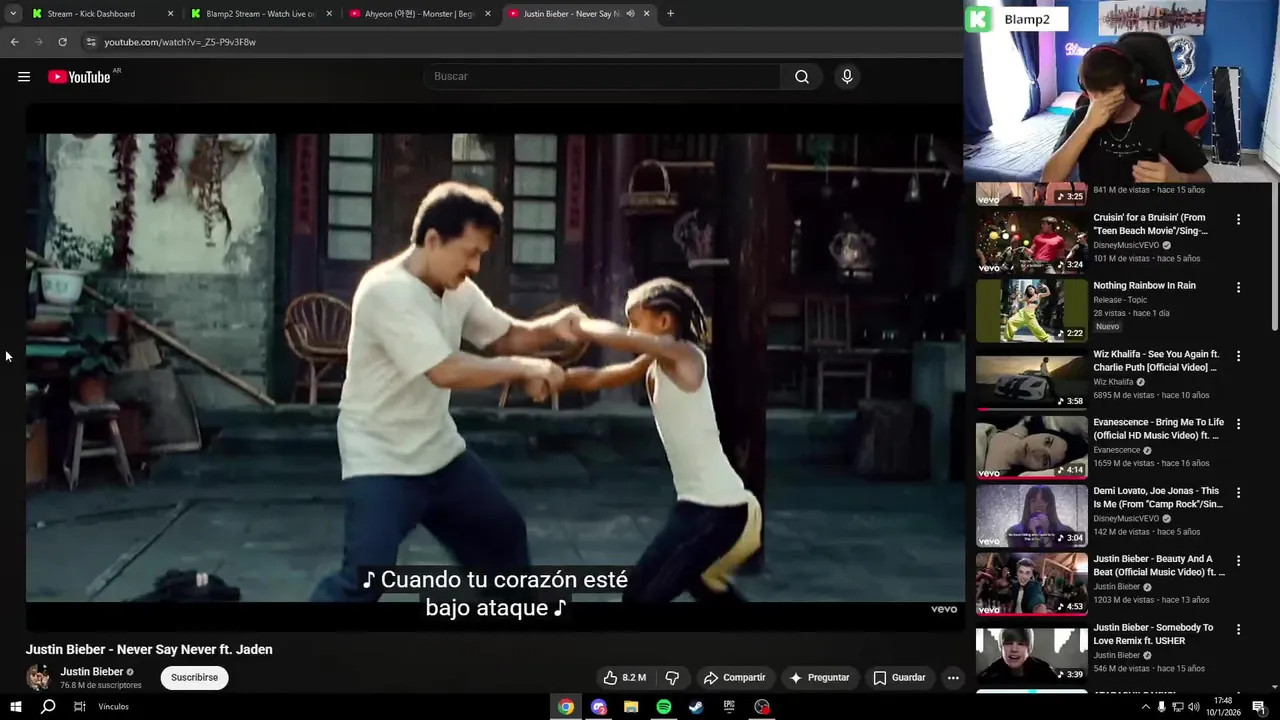Open options menu for Evanescence Bring Me To Life

pos(1238,424)
